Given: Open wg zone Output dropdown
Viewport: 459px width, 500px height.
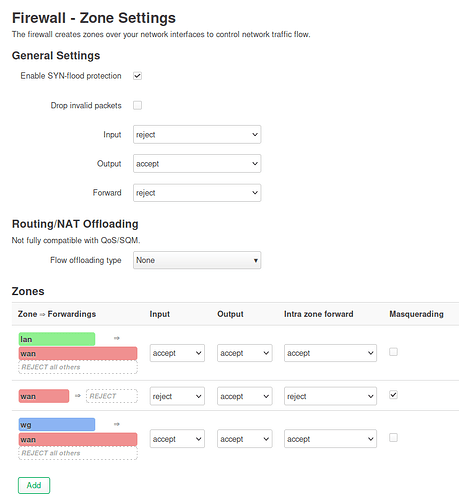Looking at the screenshot, I should [245, 439].
